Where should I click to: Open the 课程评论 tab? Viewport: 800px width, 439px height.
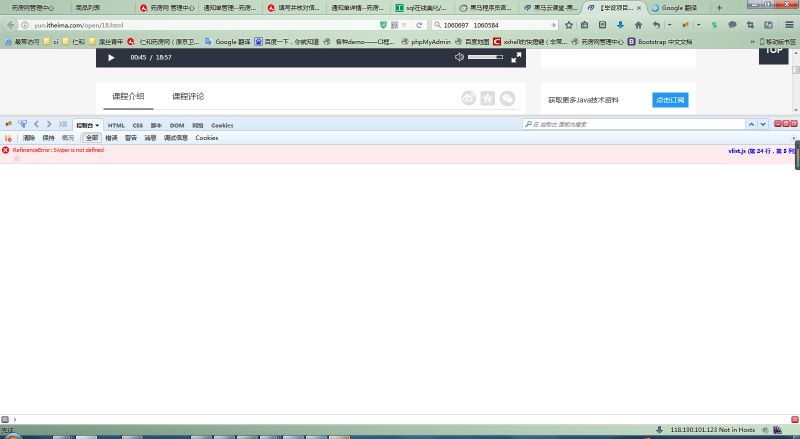pos(188,96)
